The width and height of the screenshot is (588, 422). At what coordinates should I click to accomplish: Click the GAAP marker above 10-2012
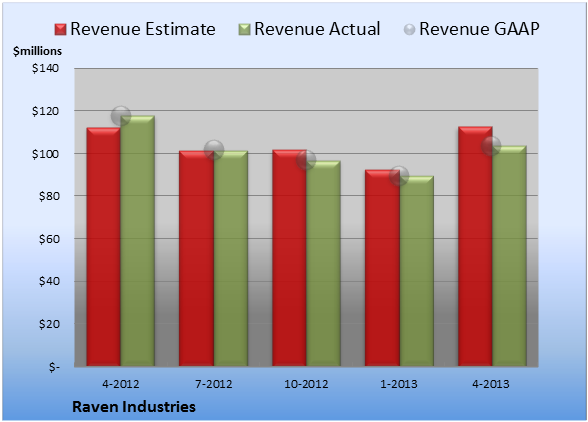(x=306, y=160)
